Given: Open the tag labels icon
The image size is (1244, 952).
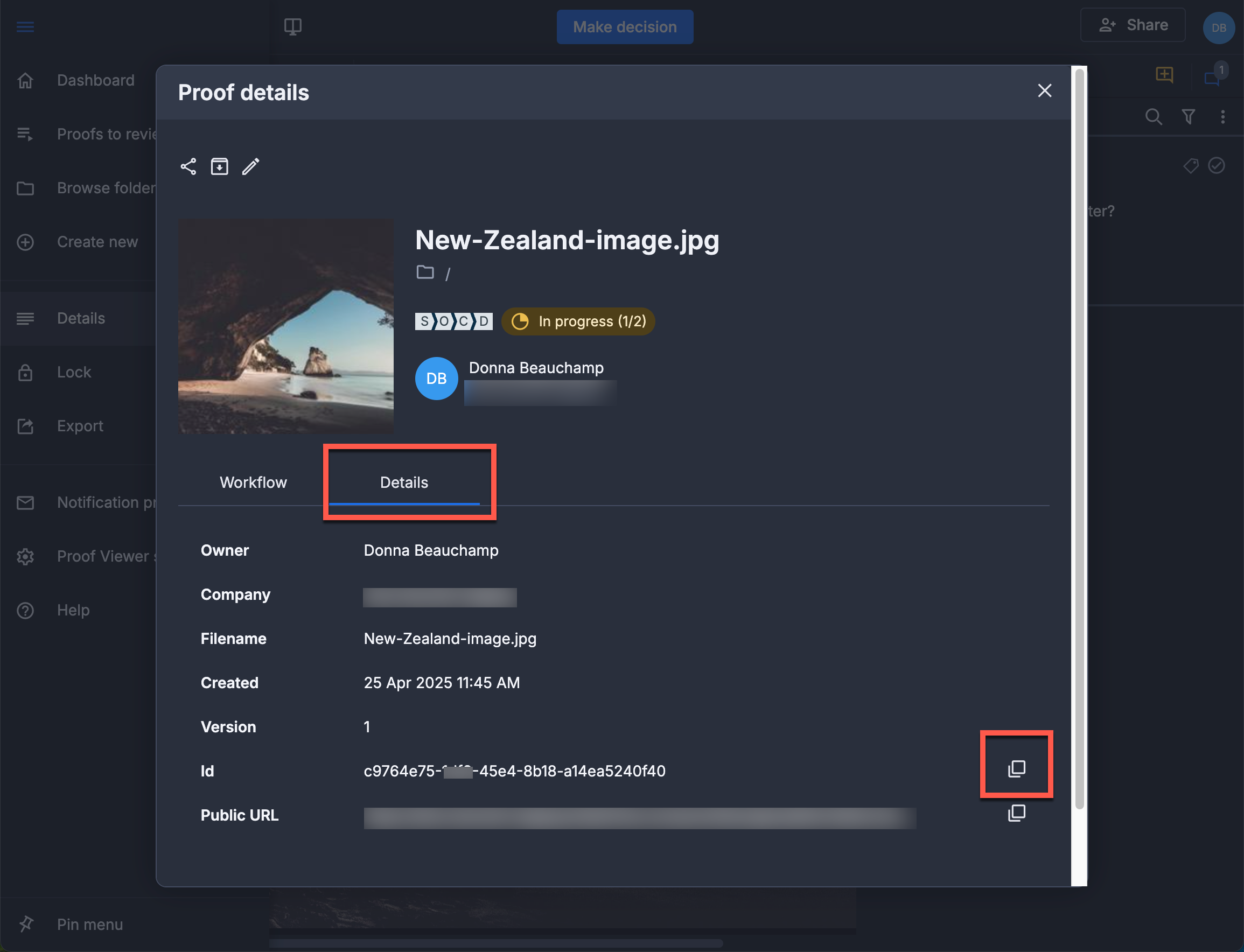Looking at the screenshot, I should click(x=1191, y=165).
